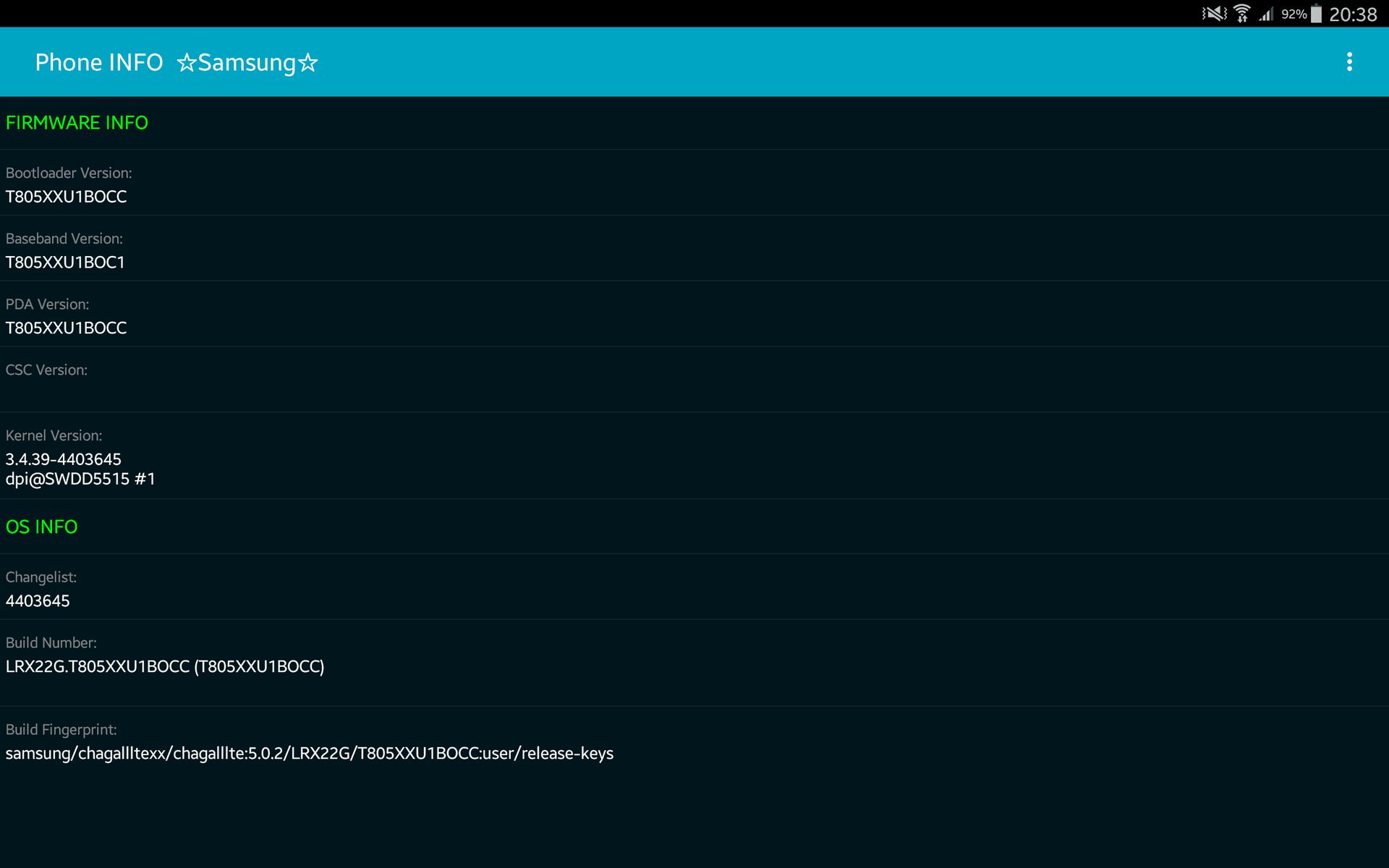Select the samsung/chagallltexx build fingerprint value
This screenshot has width=1389, height=868.
coord(310,754)
